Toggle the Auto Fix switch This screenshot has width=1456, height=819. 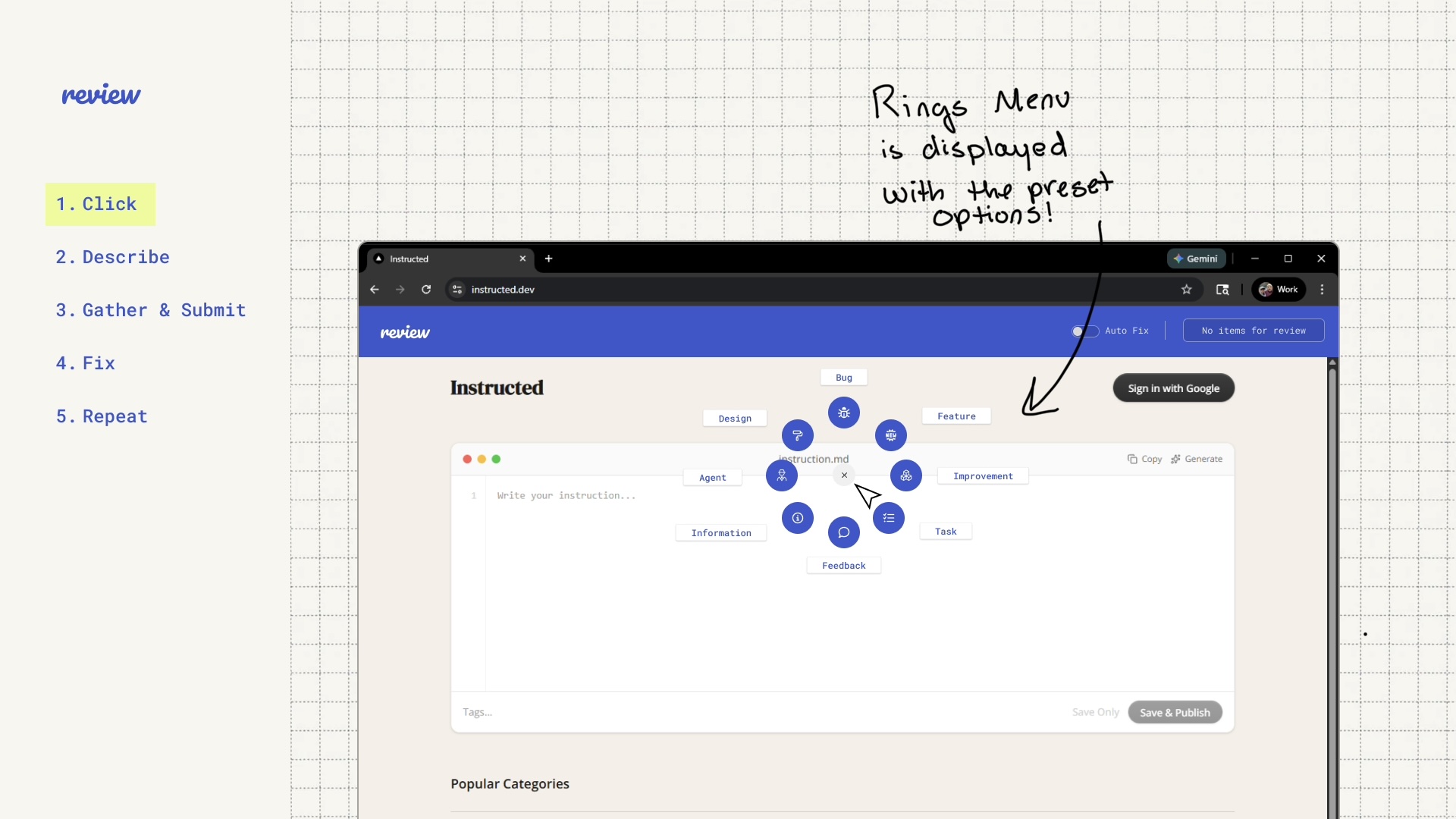(x=1084, y=331)
